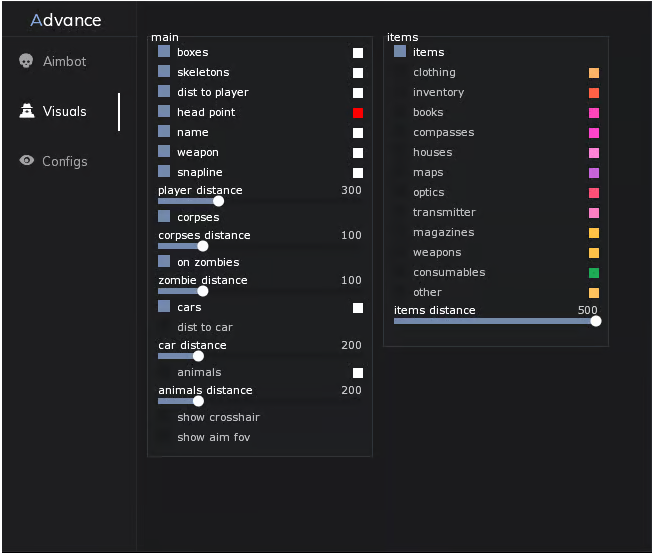Screen dimensions: 654x555
Task: Enable the animals checkbox
Action: [x=164, y=372]
